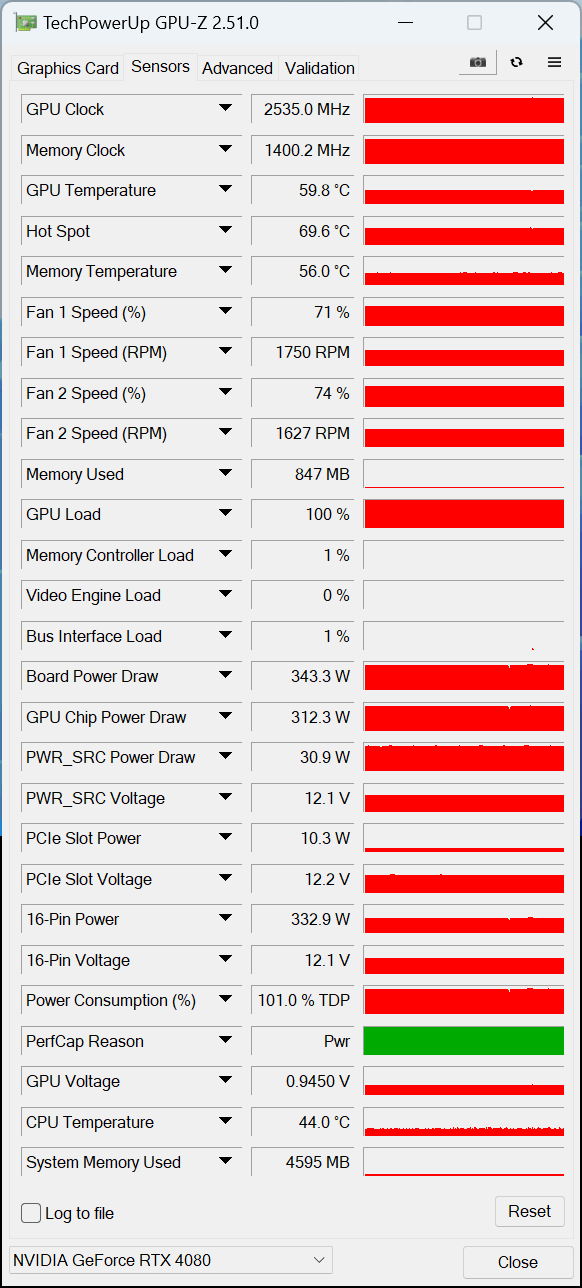Go to the Validation tab
The width and height of the screenshot is (582, 1288).
(x=320, y=68)
